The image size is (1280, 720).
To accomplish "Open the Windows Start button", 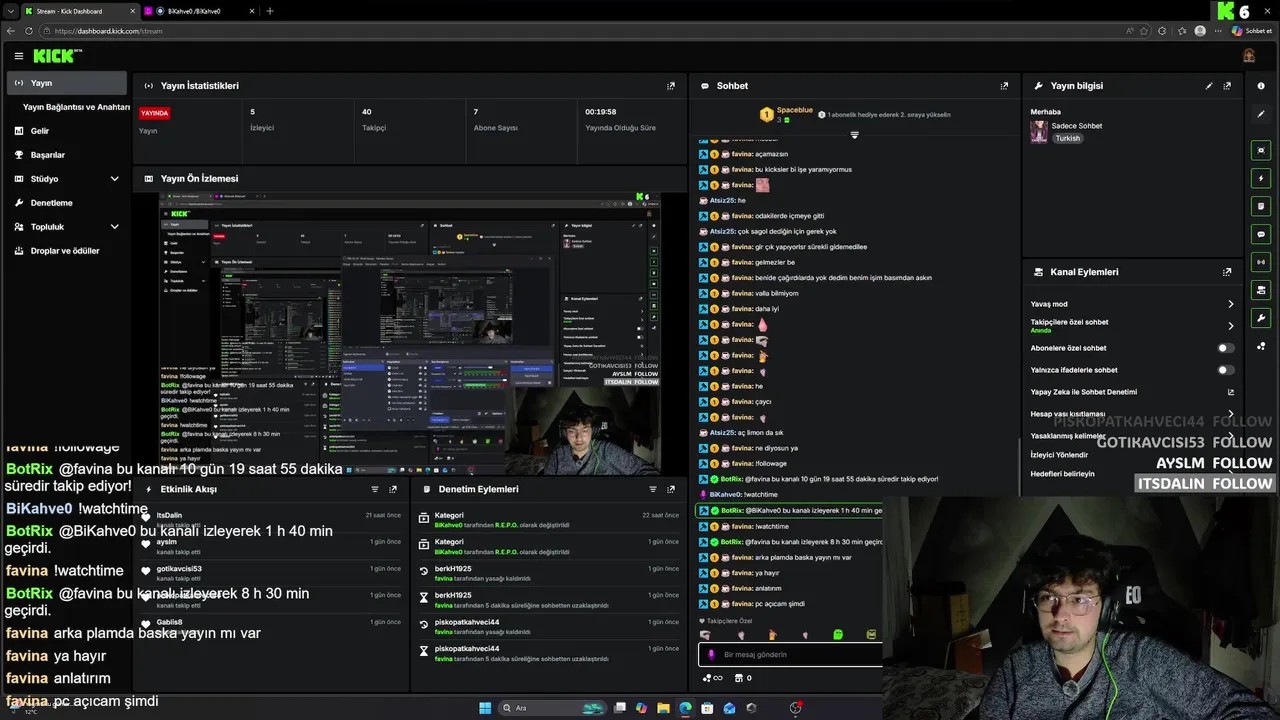I will 485,708.
